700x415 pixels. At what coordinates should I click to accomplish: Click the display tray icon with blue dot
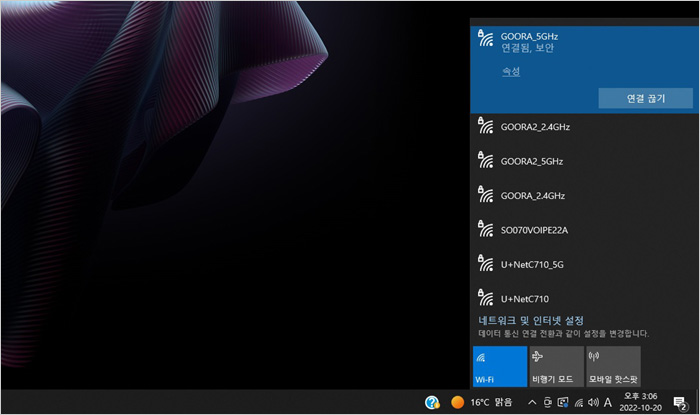pos(563,403)
